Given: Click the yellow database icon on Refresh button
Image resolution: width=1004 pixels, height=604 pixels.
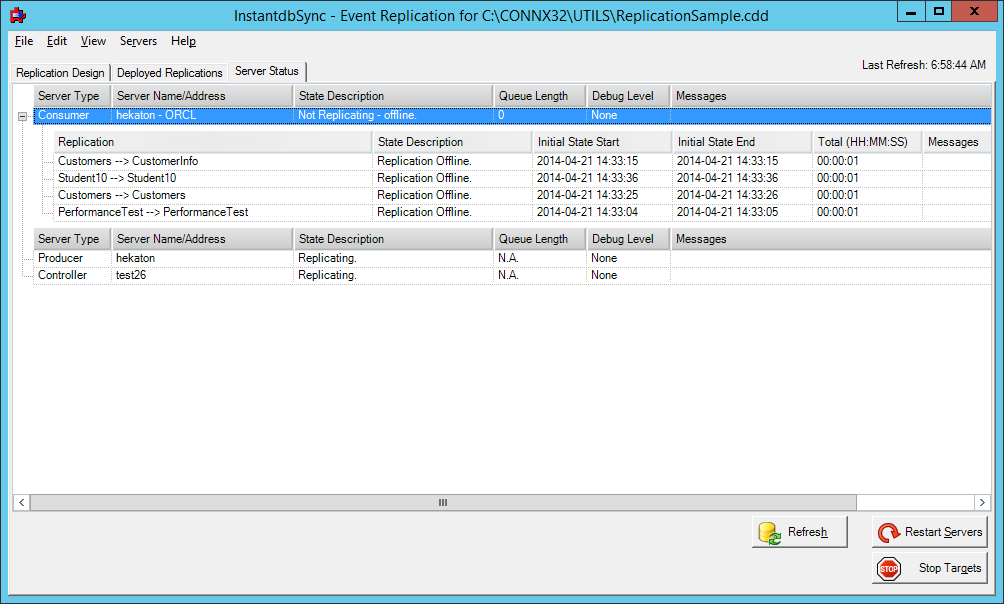Looking at the screenshot, I should tap(769, 532).
